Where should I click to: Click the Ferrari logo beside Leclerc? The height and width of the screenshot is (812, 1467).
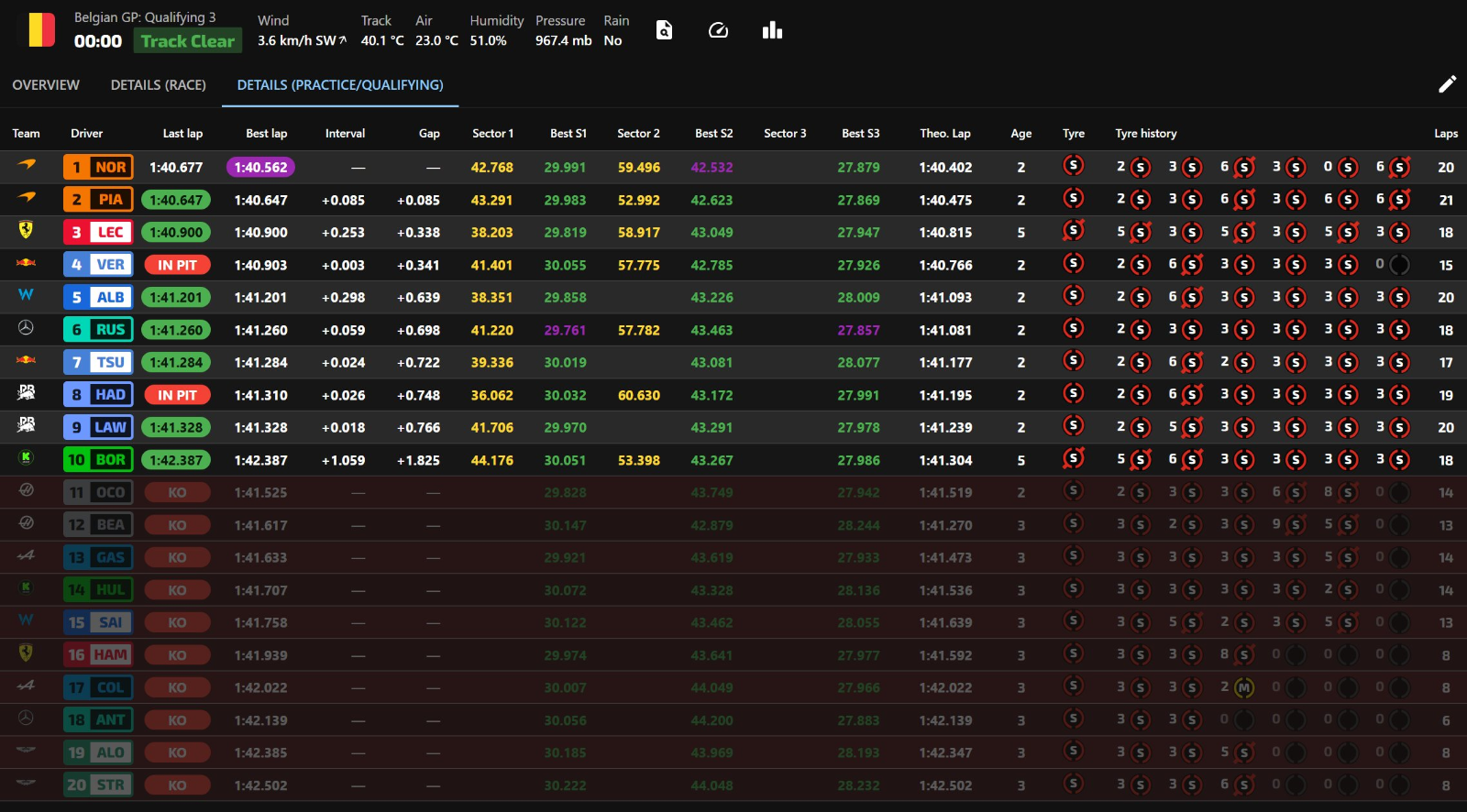coord(26,231)
